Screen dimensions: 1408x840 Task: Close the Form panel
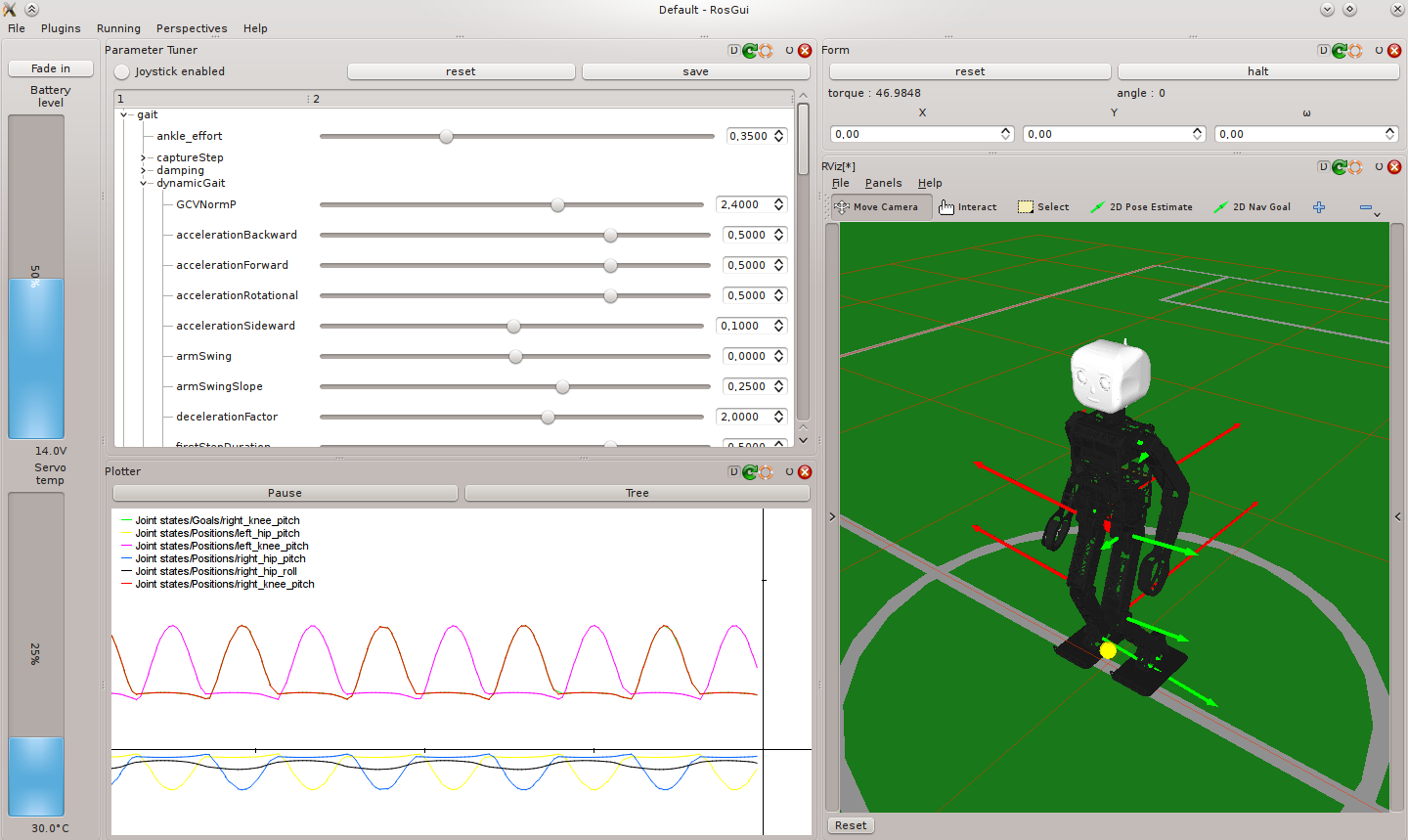tap(1394, 51)
